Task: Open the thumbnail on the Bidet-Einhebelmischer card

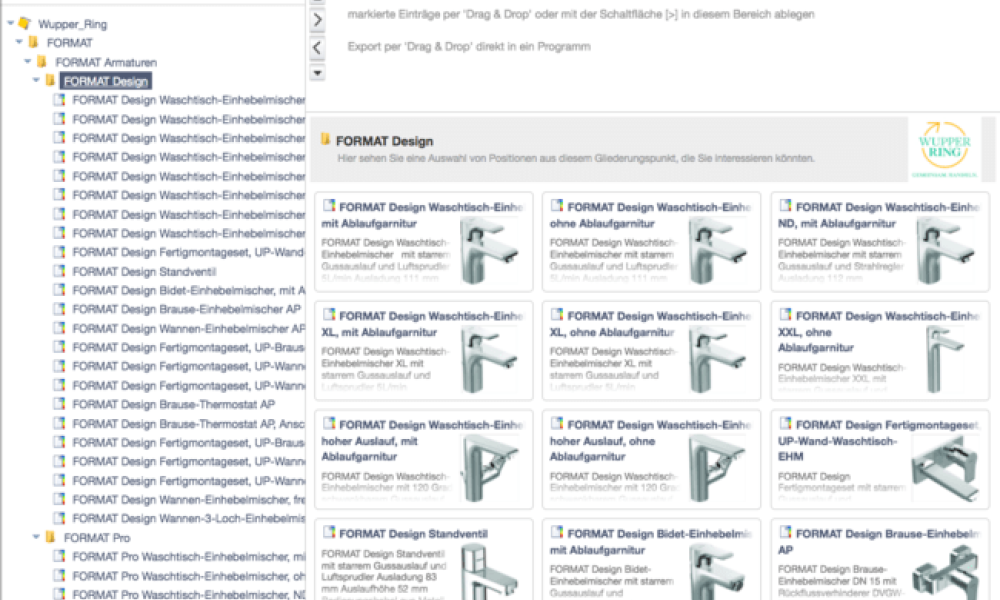Action: [x=717, y=573]
